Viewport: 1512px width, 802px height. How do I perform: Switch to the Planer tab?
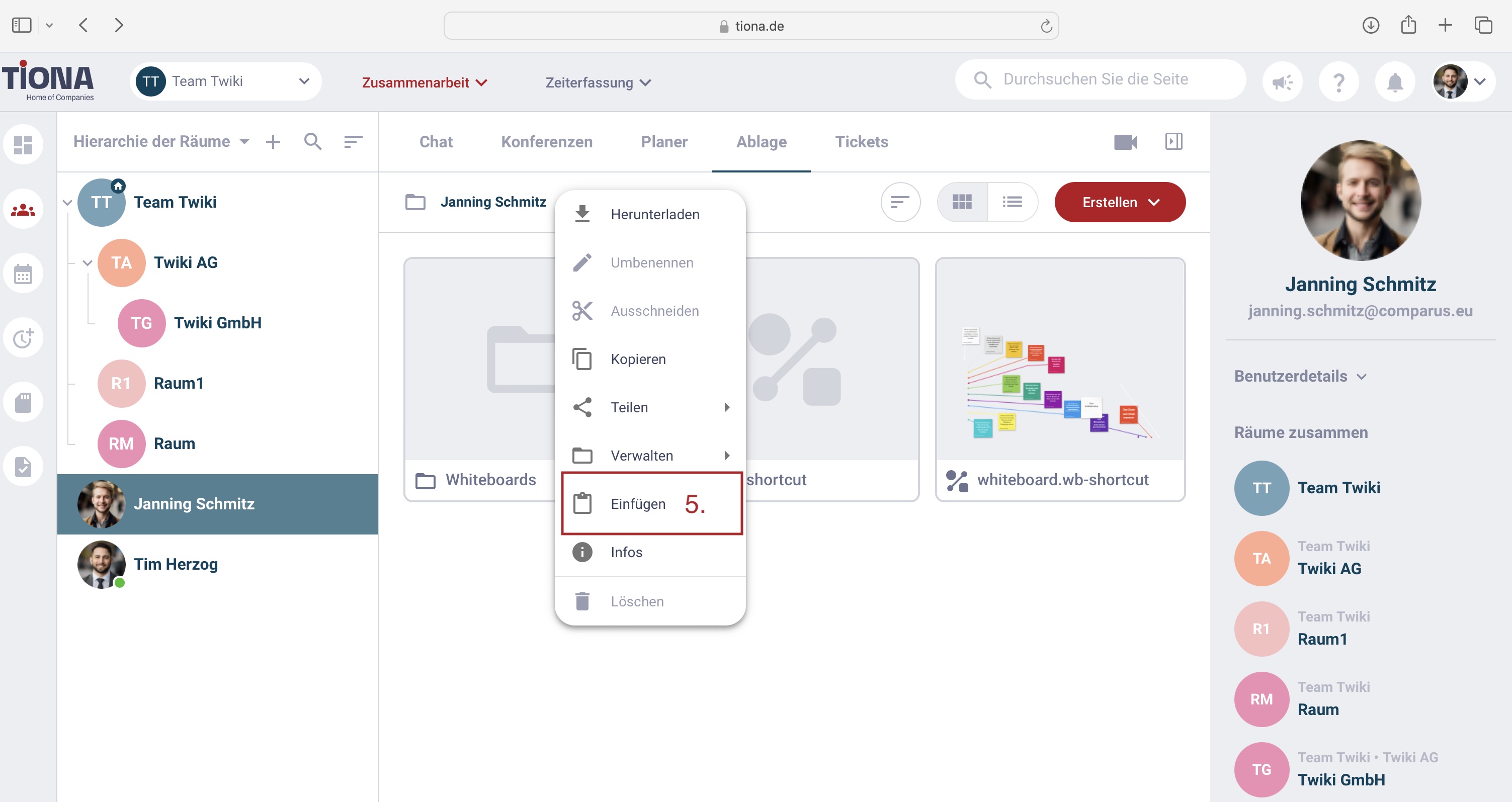click(664, 142)
